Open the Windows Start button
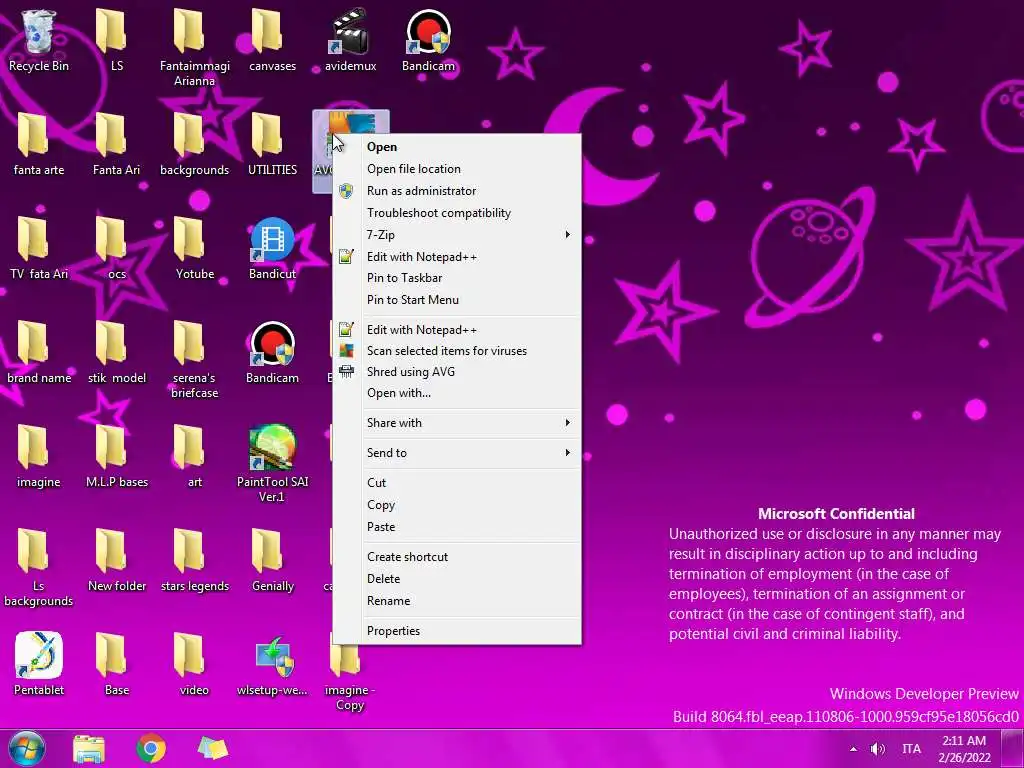 pyautogui.click(x=27, y=748)
